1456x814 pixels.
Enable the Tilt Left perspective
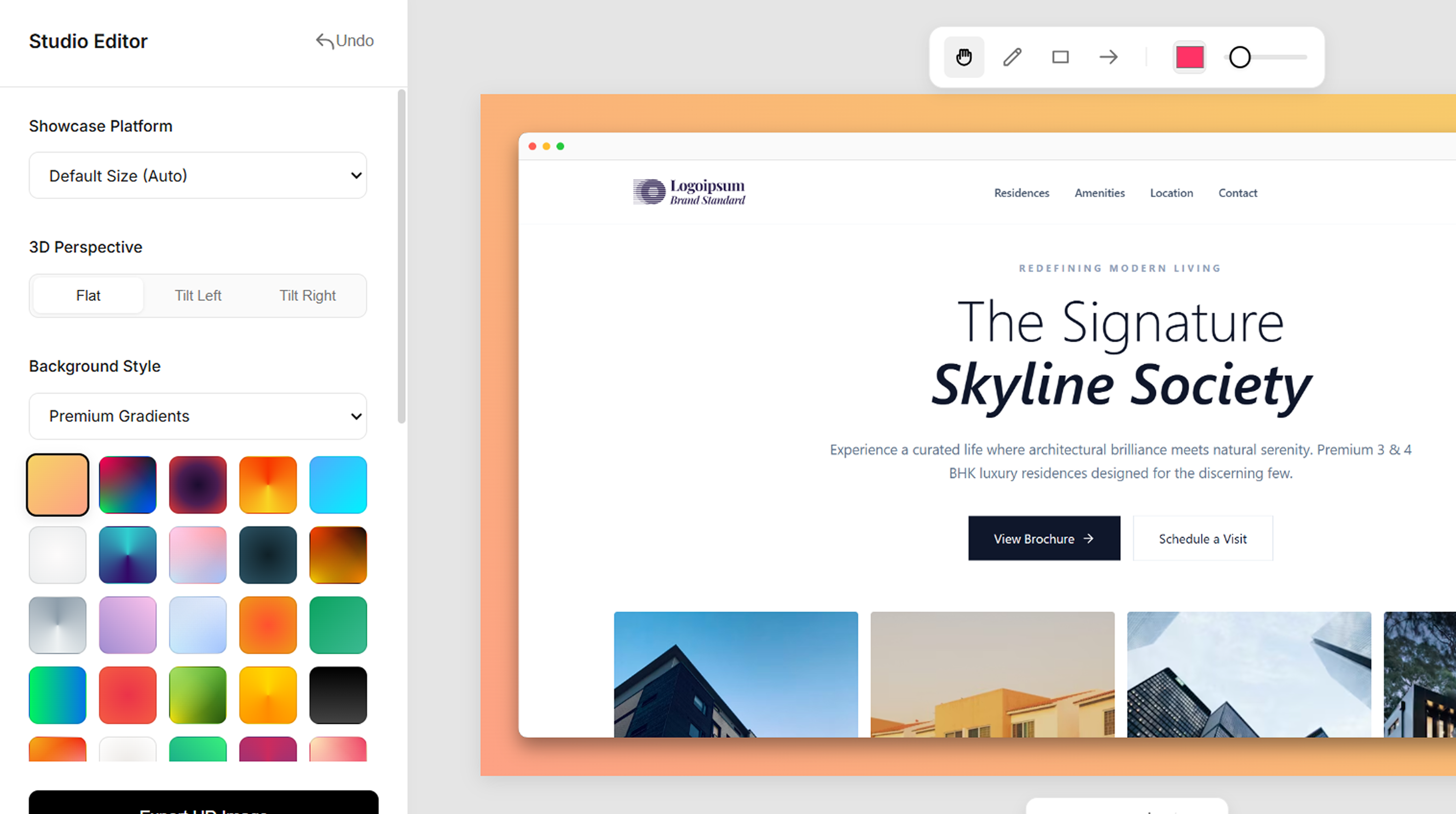pyautogui.click(x=199, y=295)
